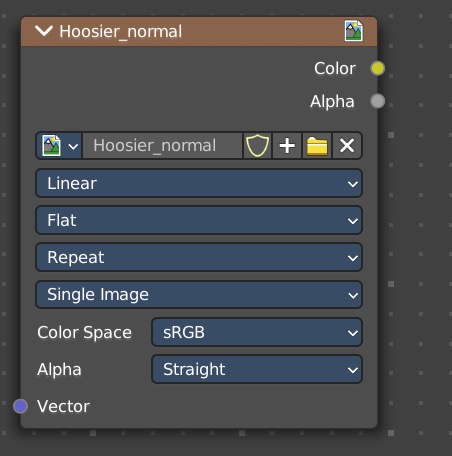Image resolution: width=452 pixels, height=456 pixels.
Task: Click the yellow Color output socket
Action: click(x=378, y=68)
